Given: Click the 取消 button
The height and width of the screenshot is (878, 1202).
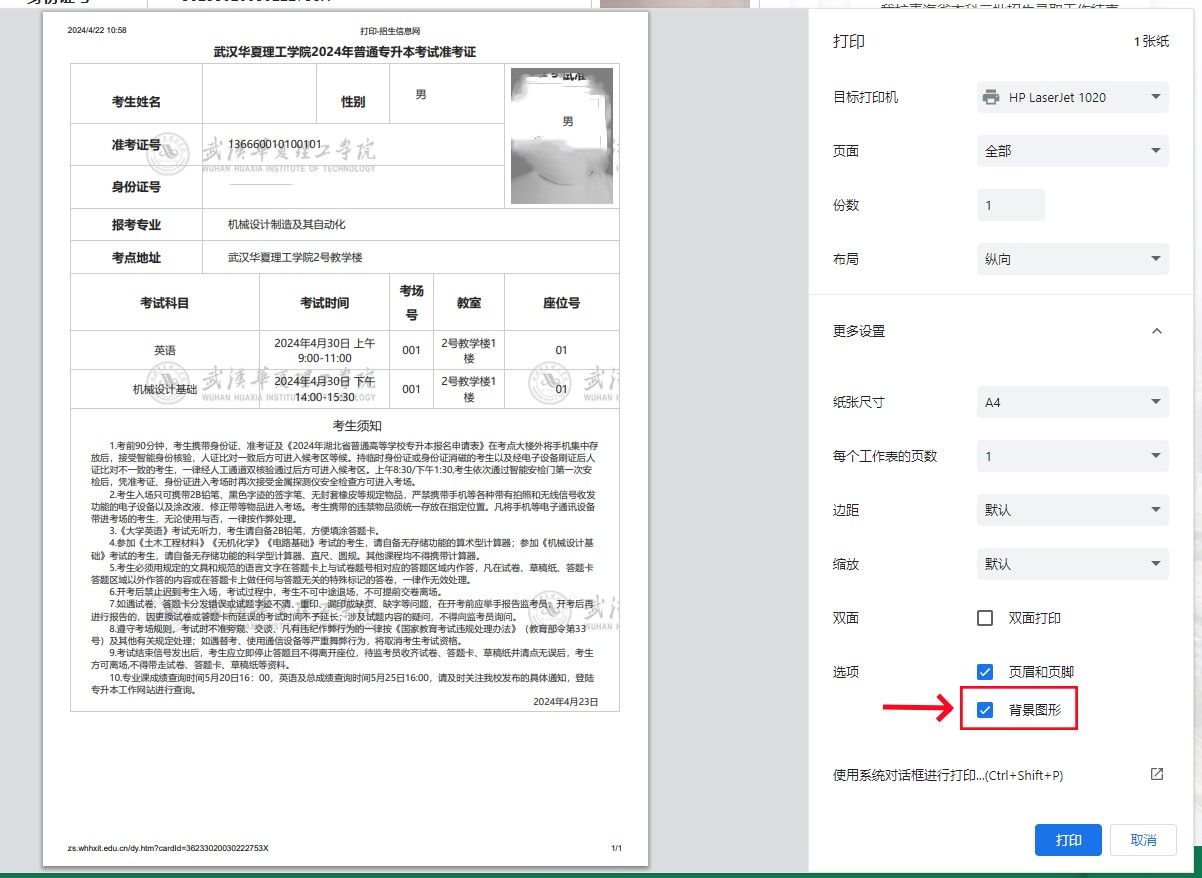Looking at the screenshot, I should click(x=1143, y=840).
